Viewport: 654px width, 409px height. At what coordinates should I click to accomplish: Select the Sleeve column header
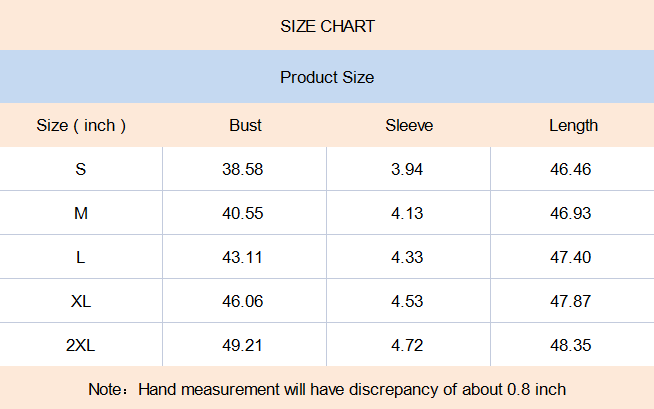pos(409,125)
